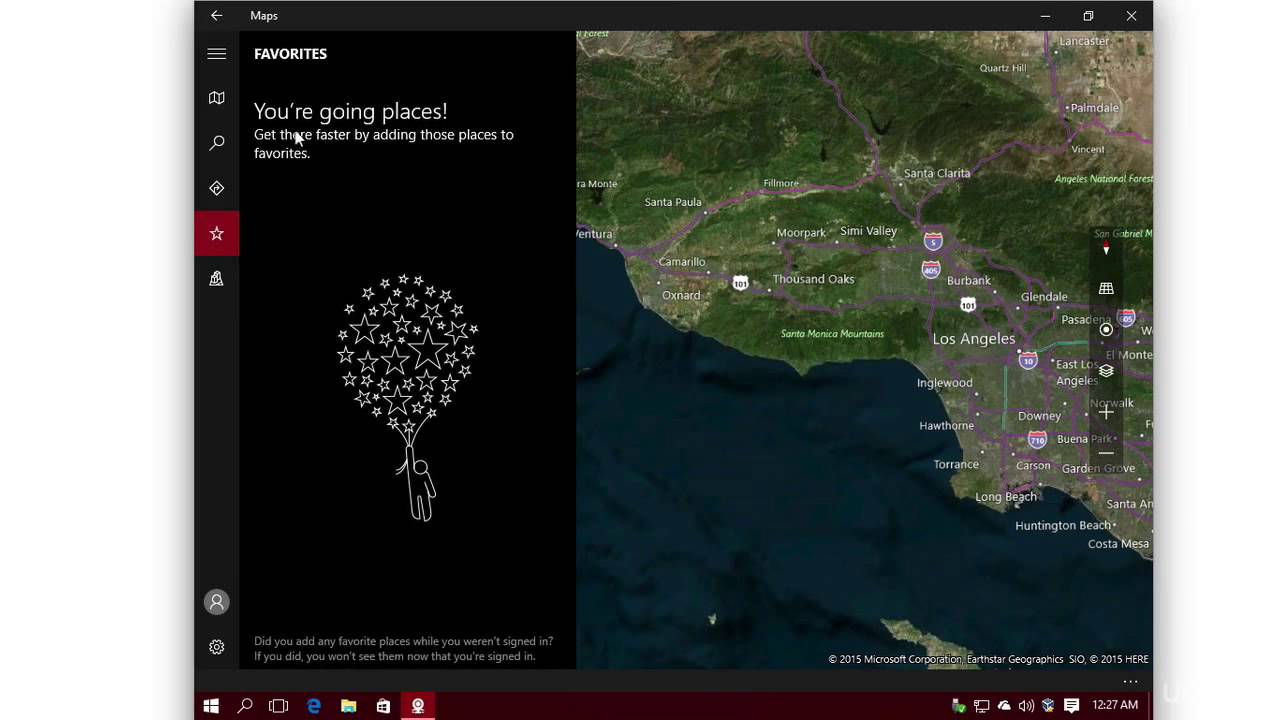Click the Palmdale map label

click(1093, 108)
